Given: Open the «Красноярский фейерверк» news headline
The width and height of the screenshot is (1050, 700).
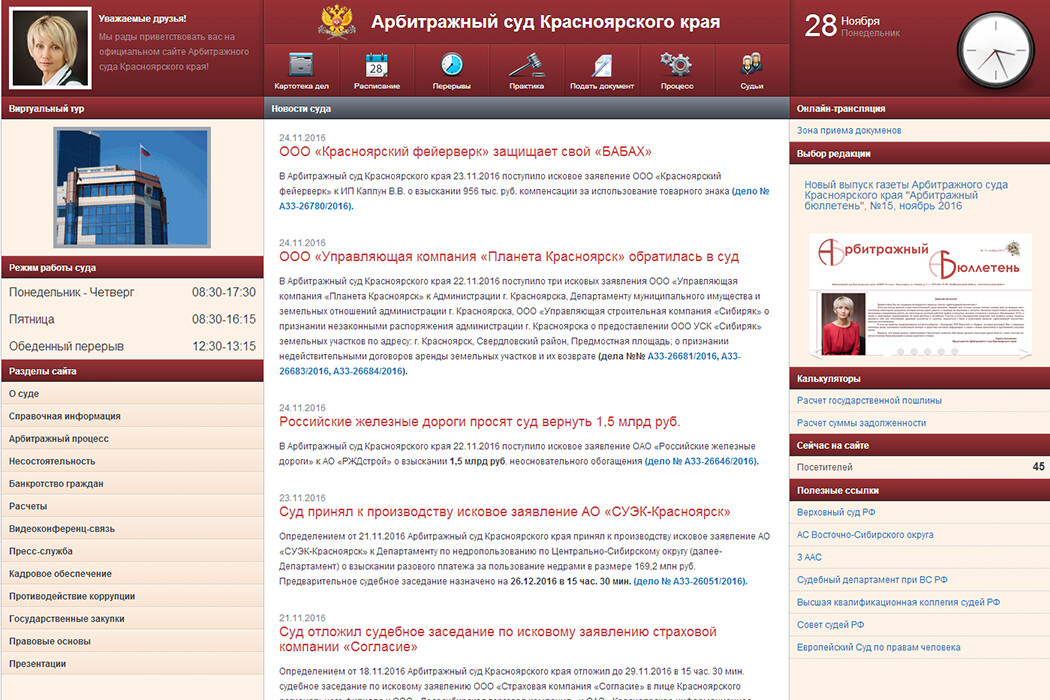Looking at the screenshot, I should (x=465, y=151).
